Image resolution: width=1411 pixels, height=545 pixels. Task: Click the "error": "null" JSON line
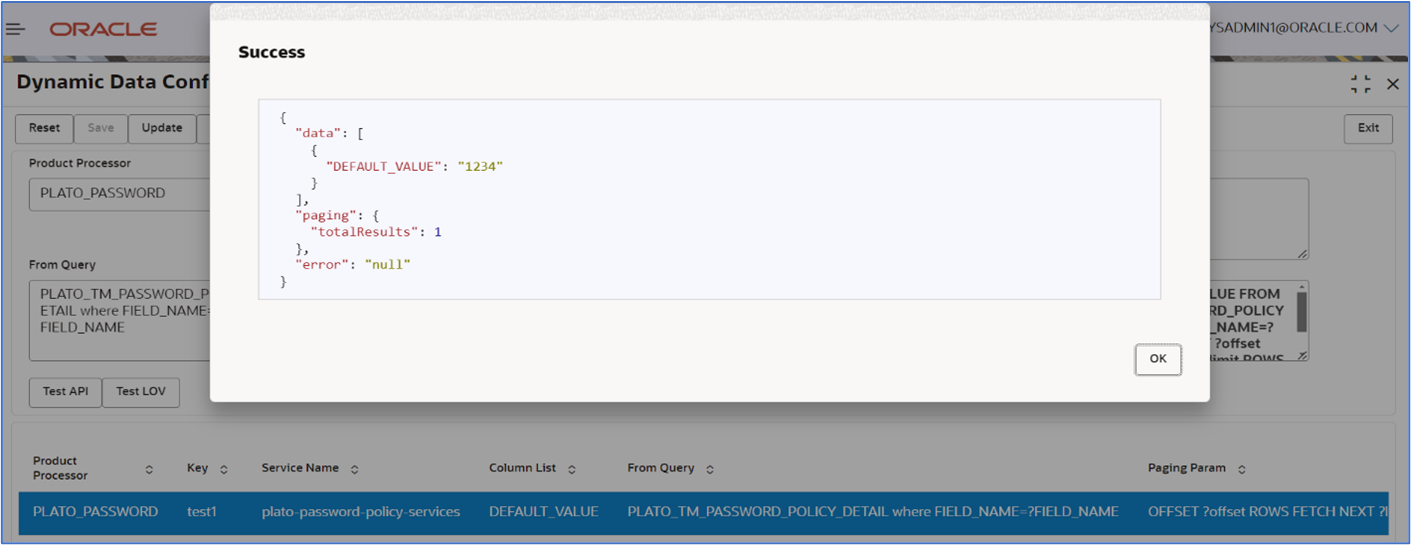[x=353, y=265]
